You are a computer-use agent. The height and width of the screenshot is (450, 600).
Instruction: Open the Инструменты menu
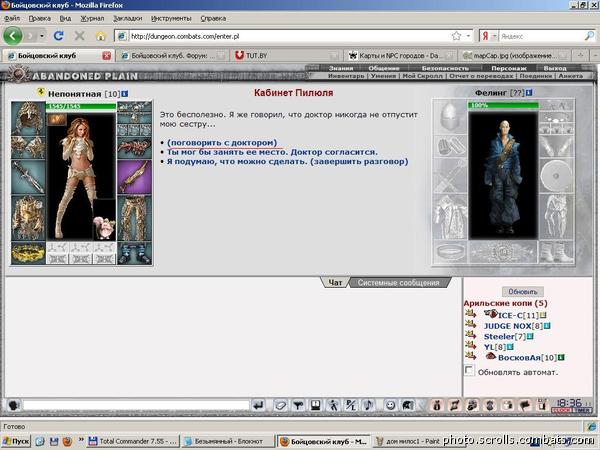171,18
